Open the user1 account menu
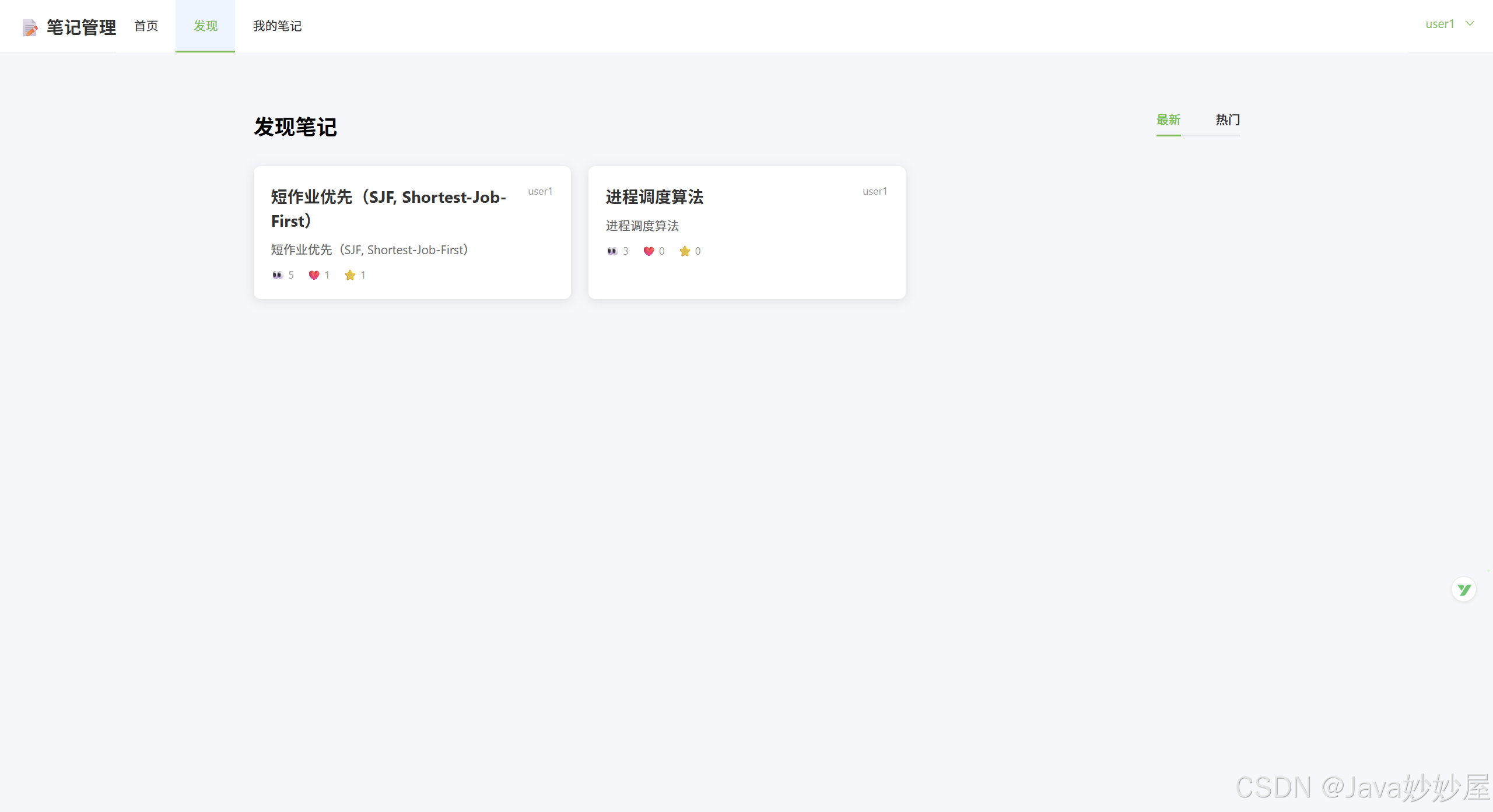The height and width of the screenshot is (812, 1493). [x=1439, y=24]
